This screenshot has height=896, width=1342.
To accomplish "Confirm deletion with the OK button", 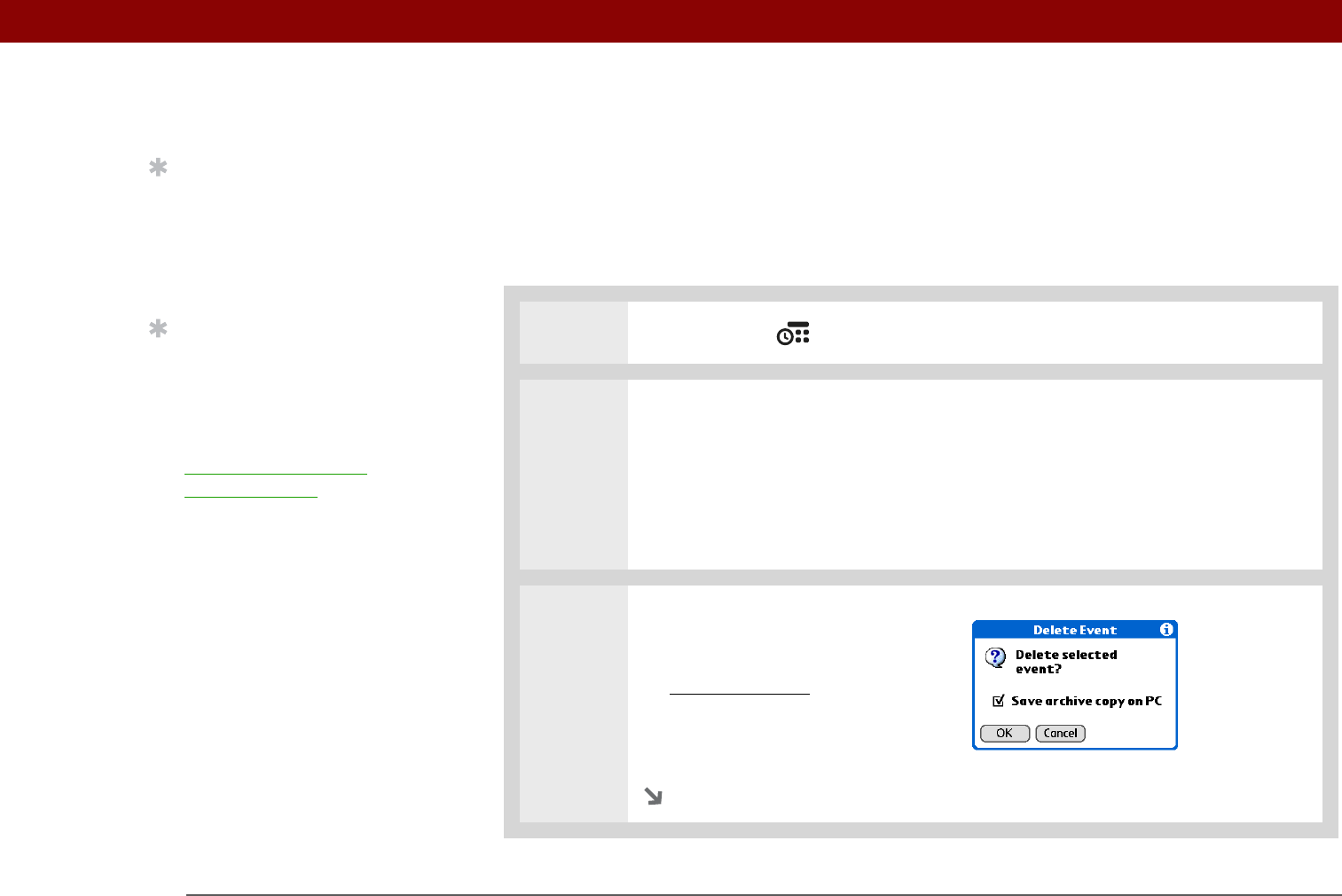I will point(1005,734).
